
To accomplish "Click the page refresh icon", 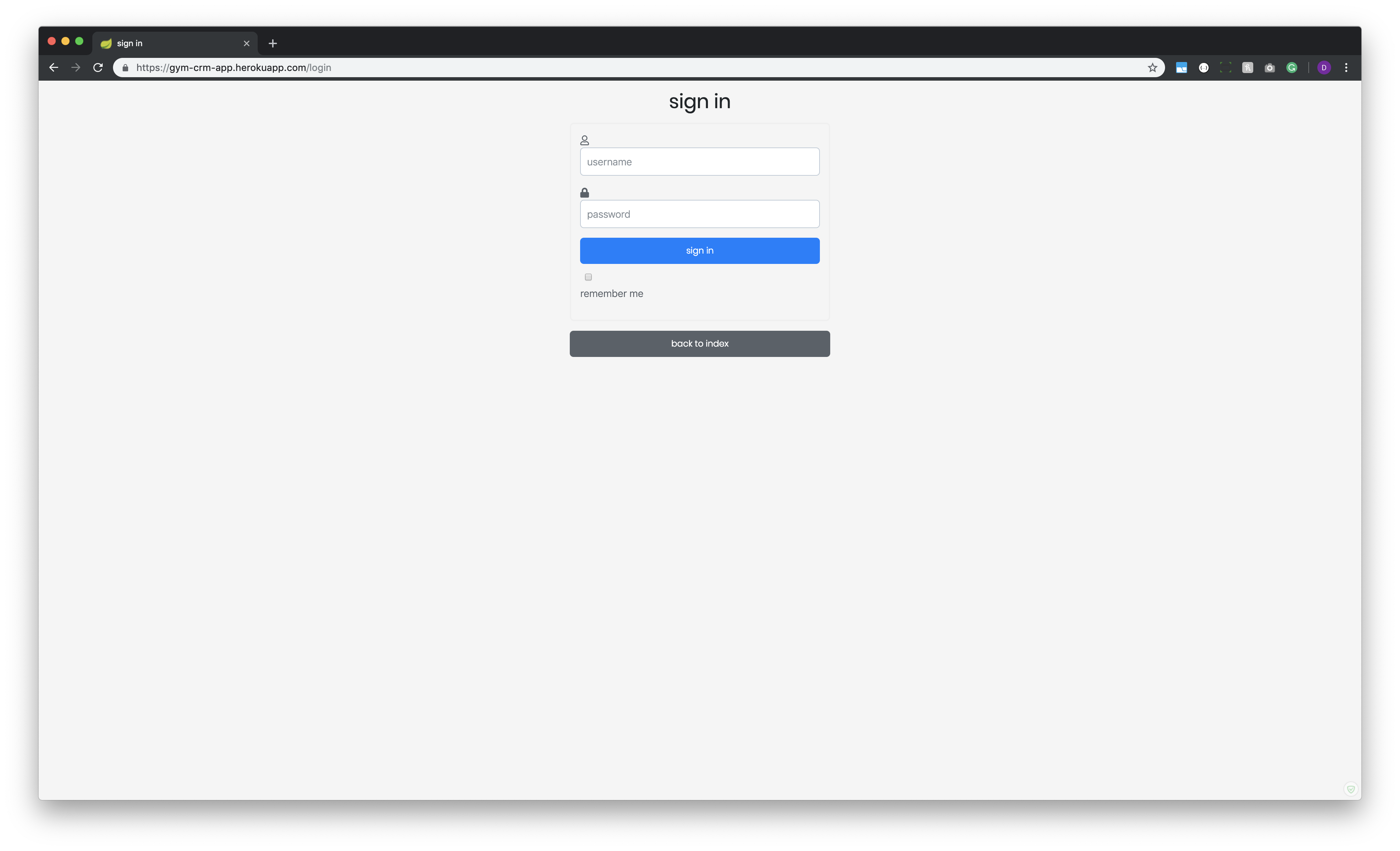I will tap(98, 67).
